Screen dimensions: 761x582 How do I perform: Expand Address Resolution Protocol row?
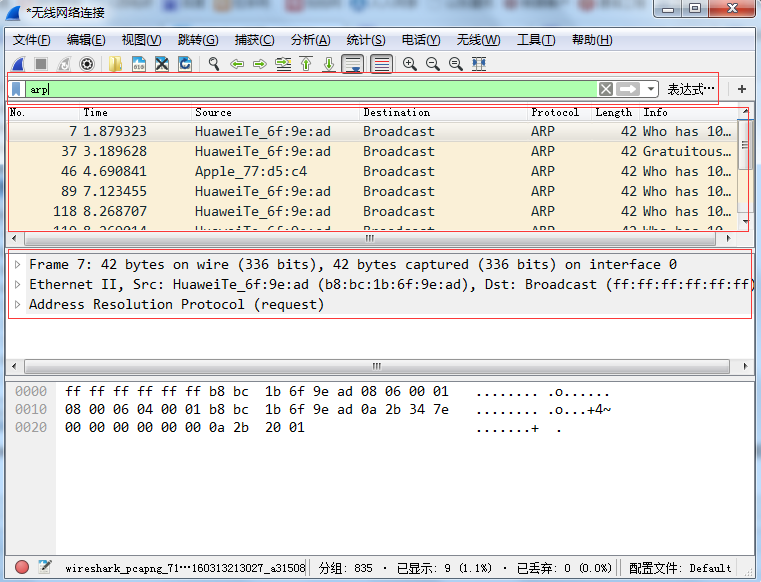(18, 304)
